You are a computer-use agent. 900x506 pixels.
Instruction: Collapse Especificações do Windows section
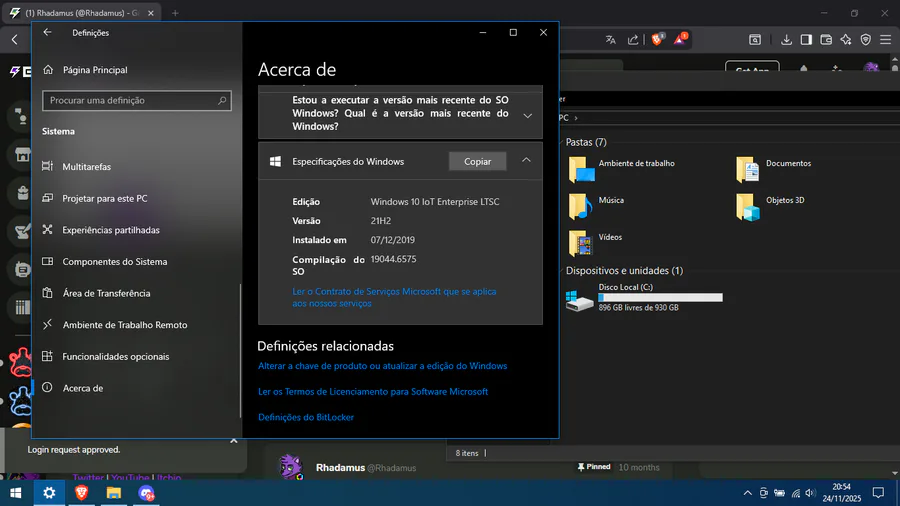[x=526, y=161]
